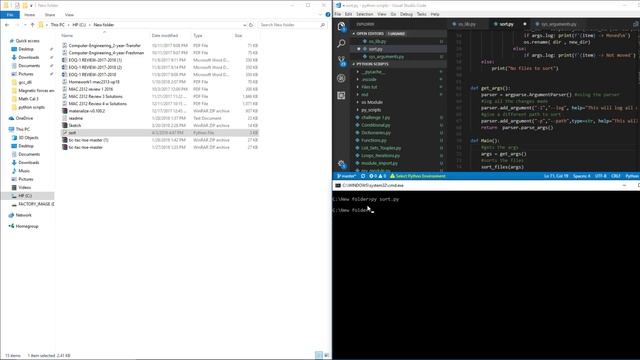Open the Explorer view in VS Code activity bar
Image resolution: width=640 pixels, height=360 pixels.
[x=341, y=27]
